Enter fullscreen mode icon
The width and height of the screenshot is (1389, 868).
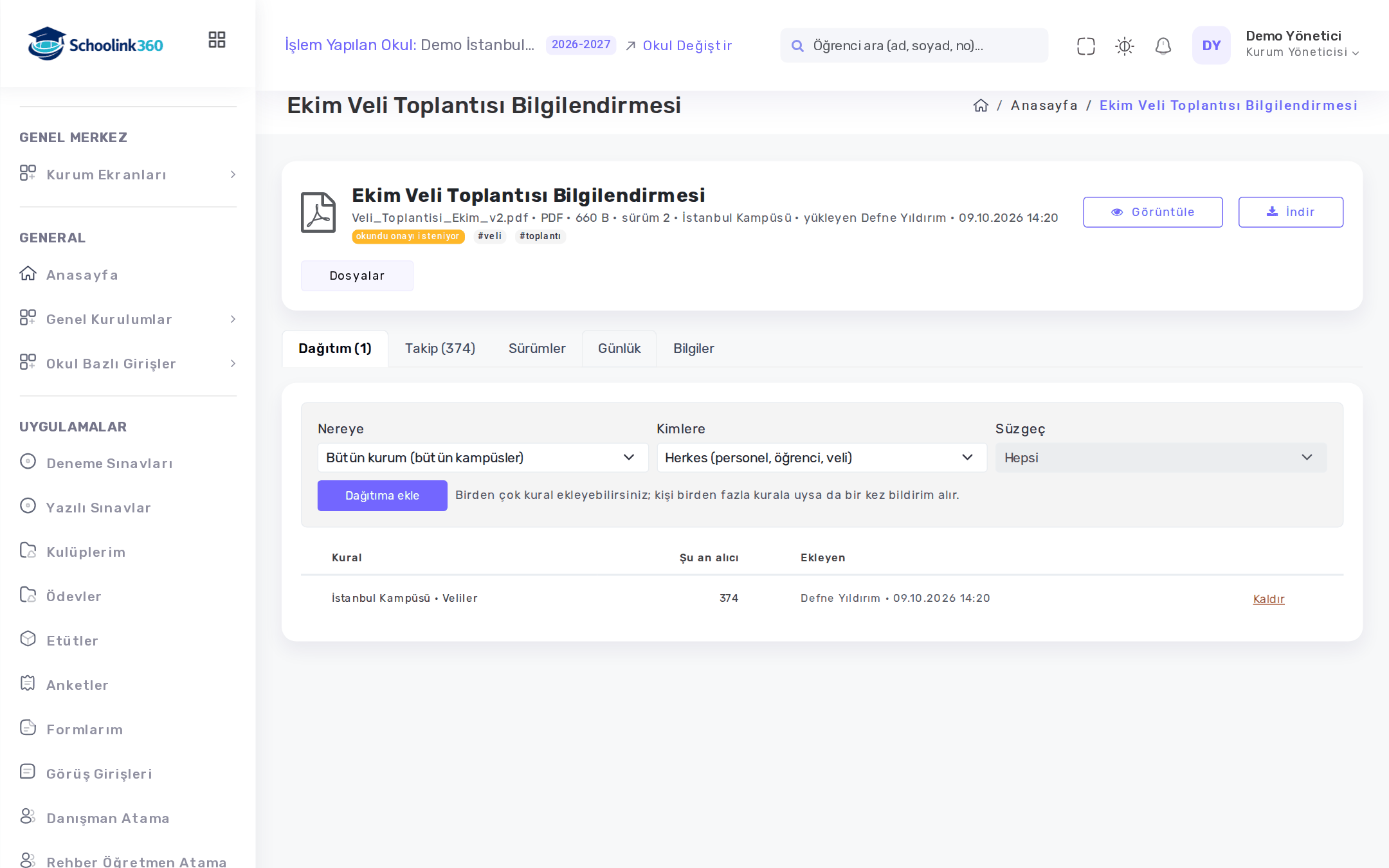click(1085, 46)
